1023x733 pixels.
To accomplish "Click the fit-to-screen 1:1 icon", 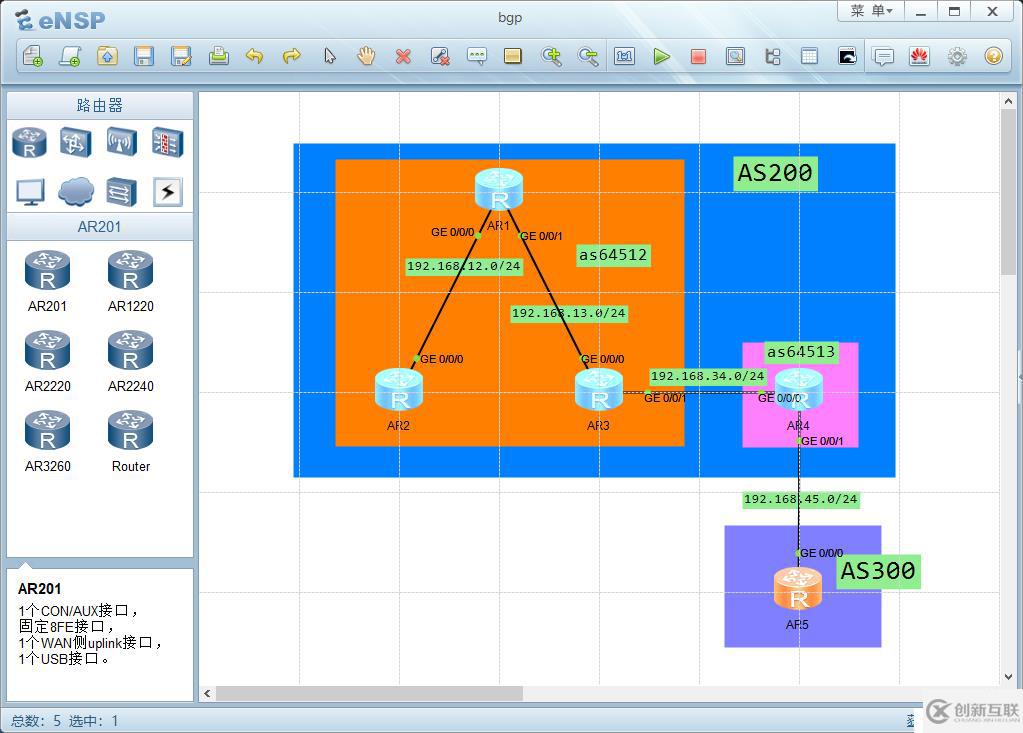I will (624, 57).
